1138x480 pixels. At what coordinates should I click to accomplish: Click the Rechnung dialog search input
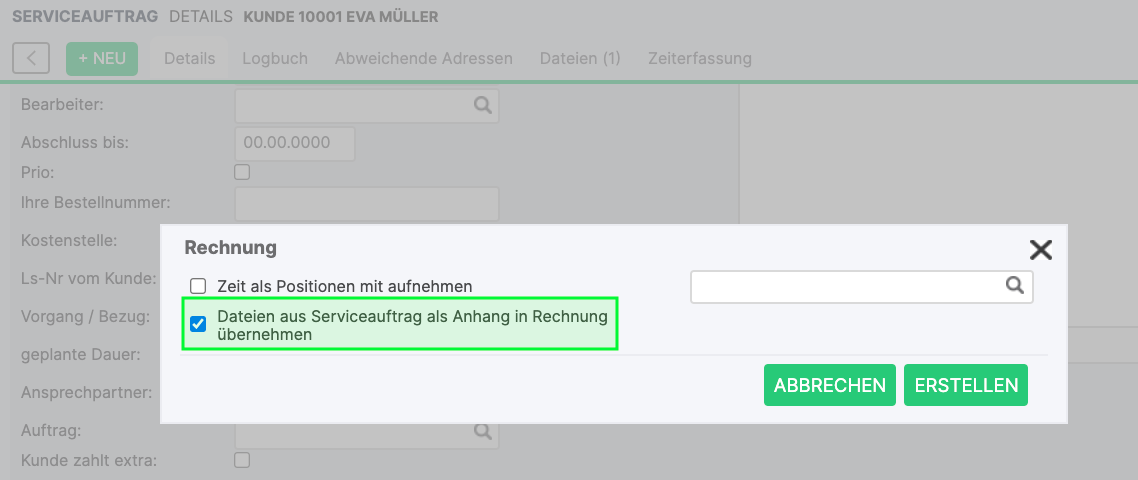tap(845, 287)
